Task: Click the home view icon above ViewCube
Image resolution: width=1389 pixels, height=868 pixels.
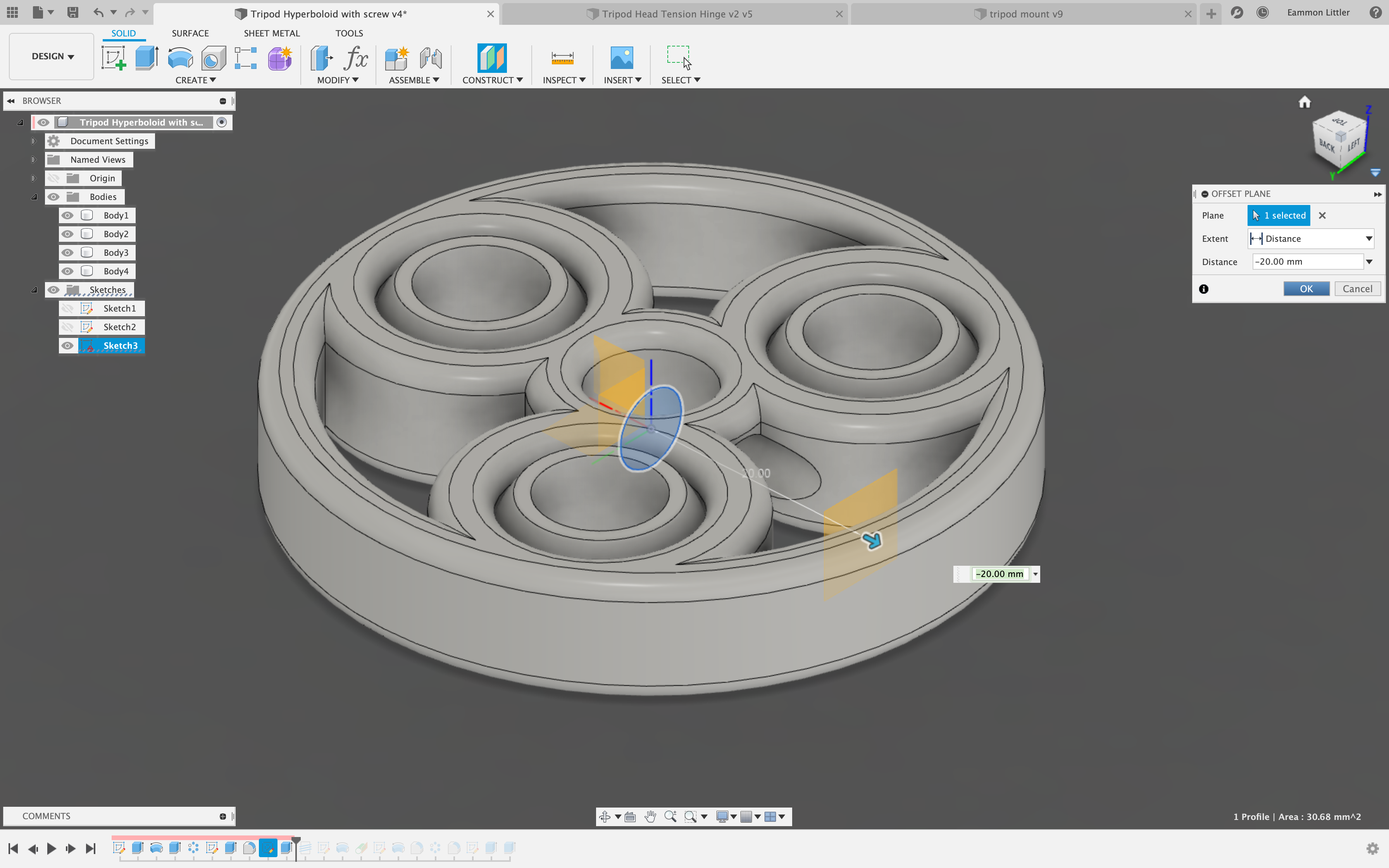Action: coord(1305,102)
